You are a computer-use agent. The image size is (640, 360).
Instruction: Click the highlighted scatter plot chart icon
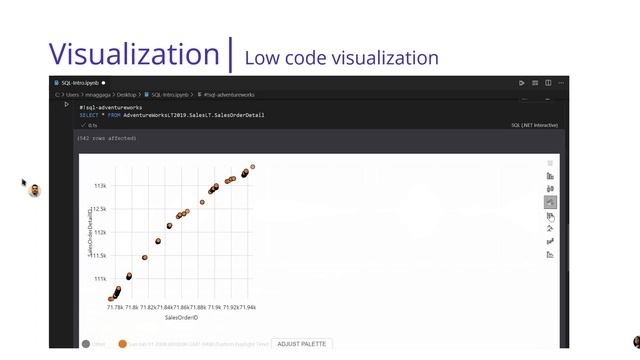(550, 202)
